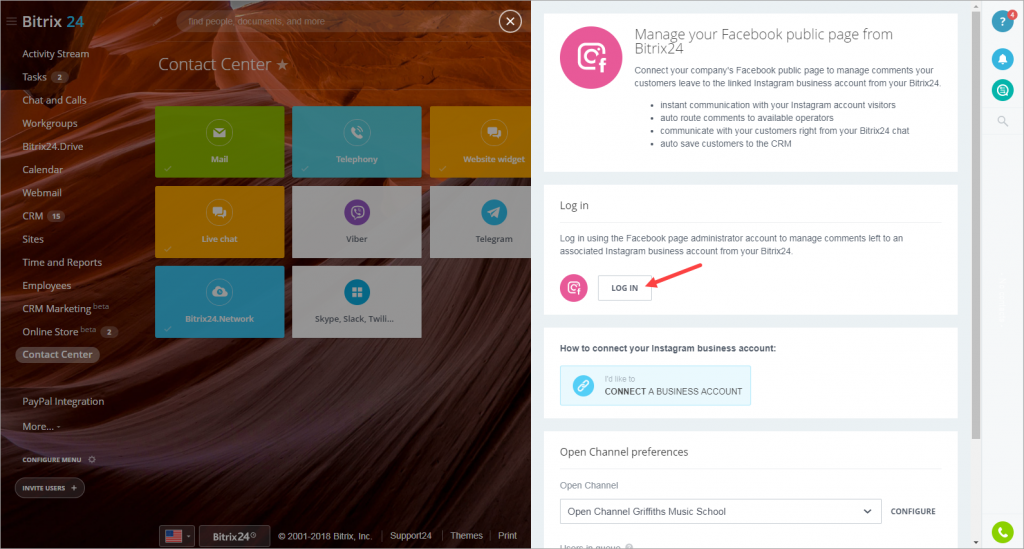The height and width of the screenshot is (549, 1024).
Task: Click the small Instagram icon beside Log In
Action: tap(573, 288)
